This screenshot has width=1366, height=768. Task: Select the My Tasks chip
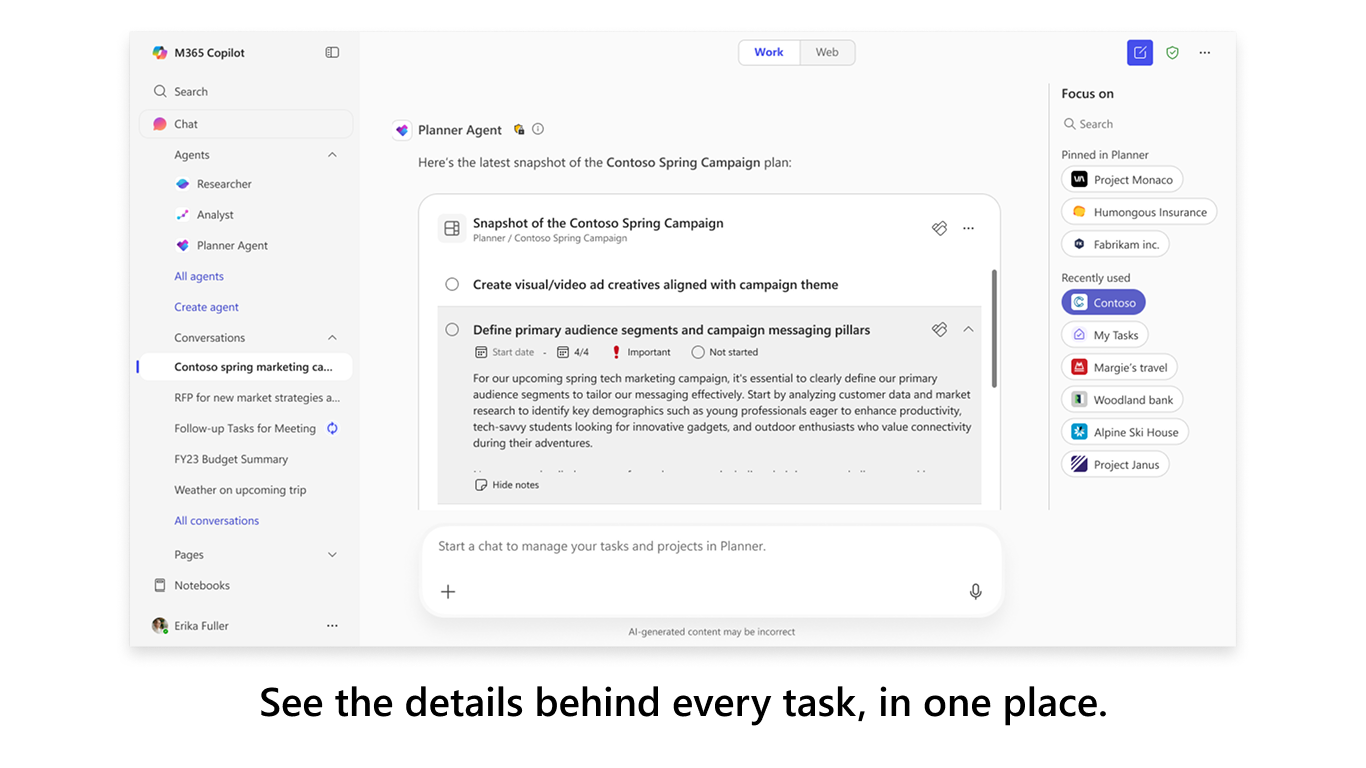pos(1105,335)
